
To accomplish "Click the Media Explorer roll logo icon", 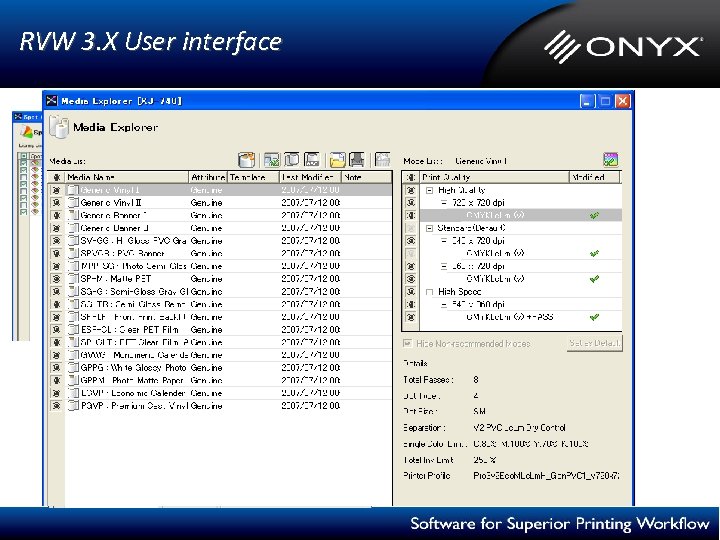I will tap(59, 127).
